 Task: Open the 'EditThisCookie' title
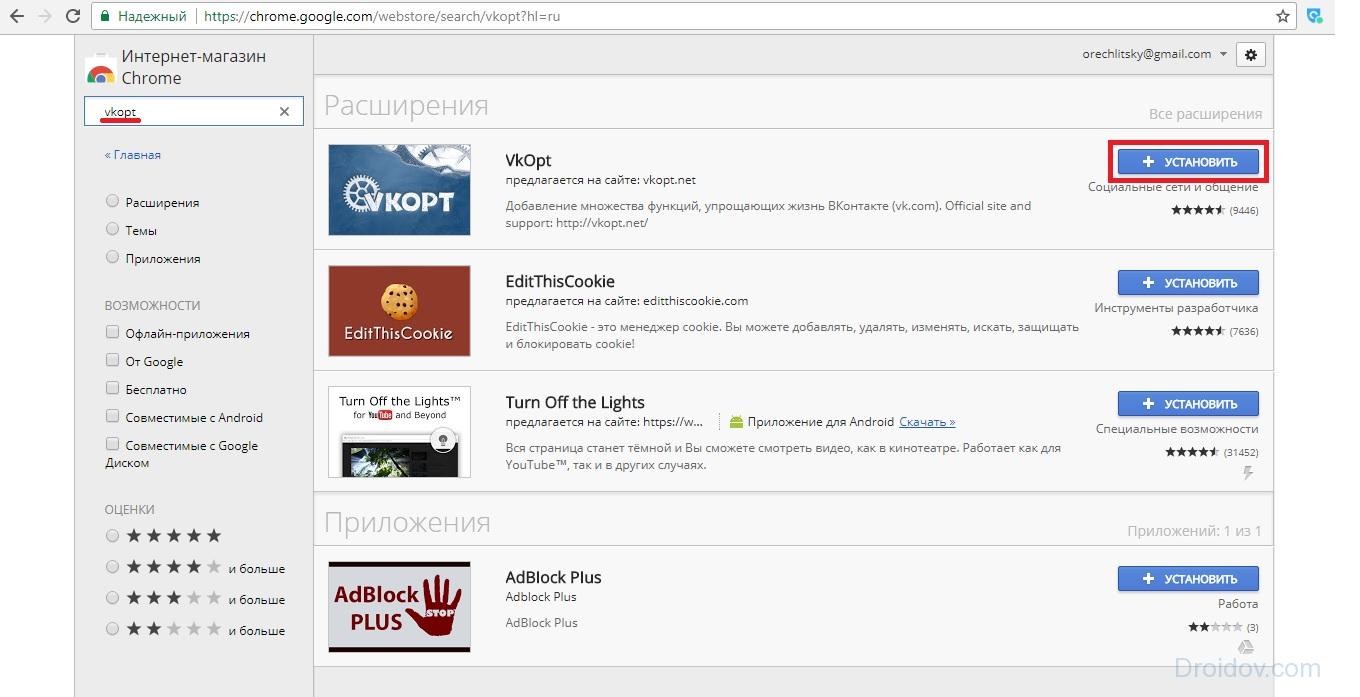click(560, 281)
